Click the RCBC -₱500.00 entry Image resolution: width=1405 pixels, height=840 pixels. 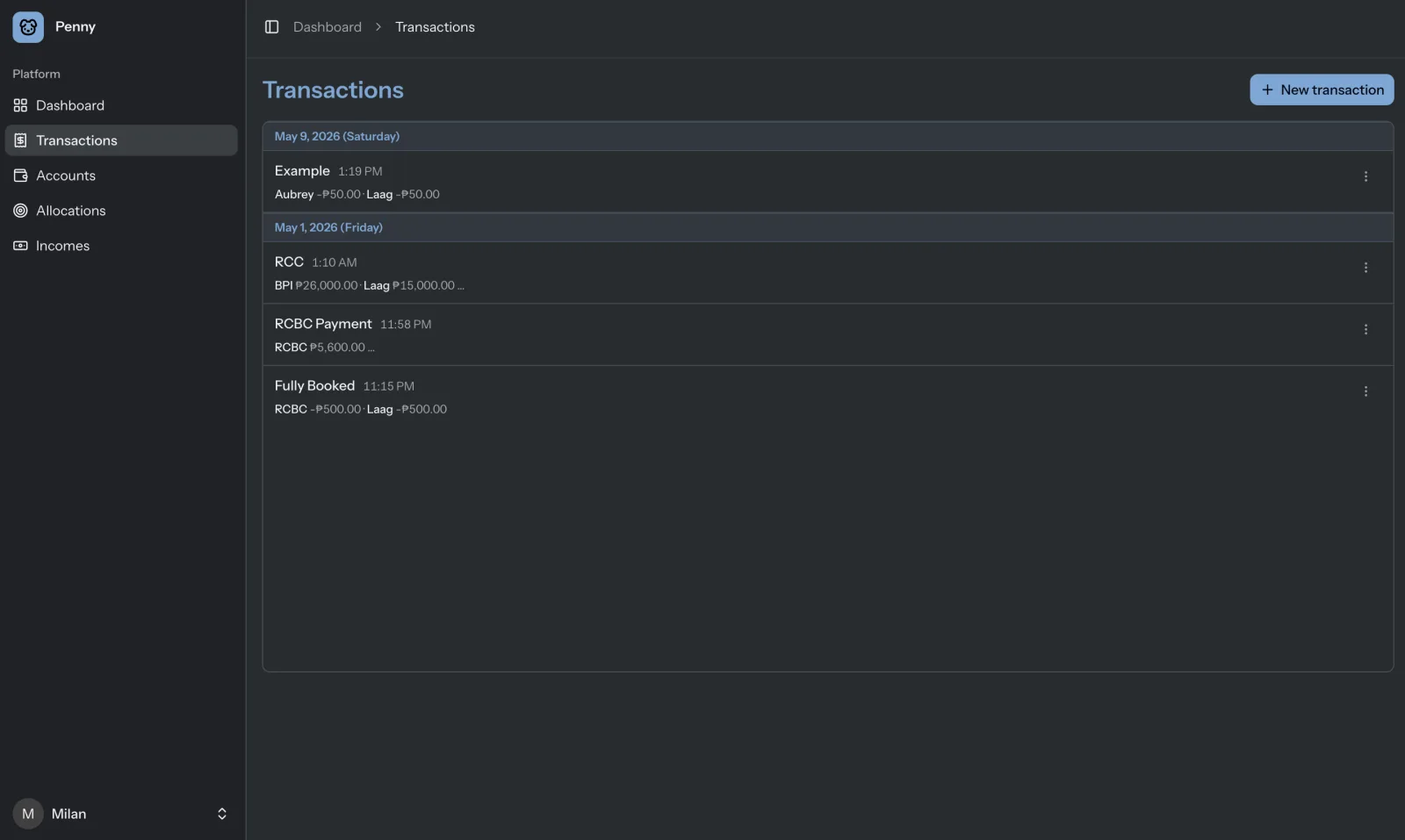[x=318, y=409]
